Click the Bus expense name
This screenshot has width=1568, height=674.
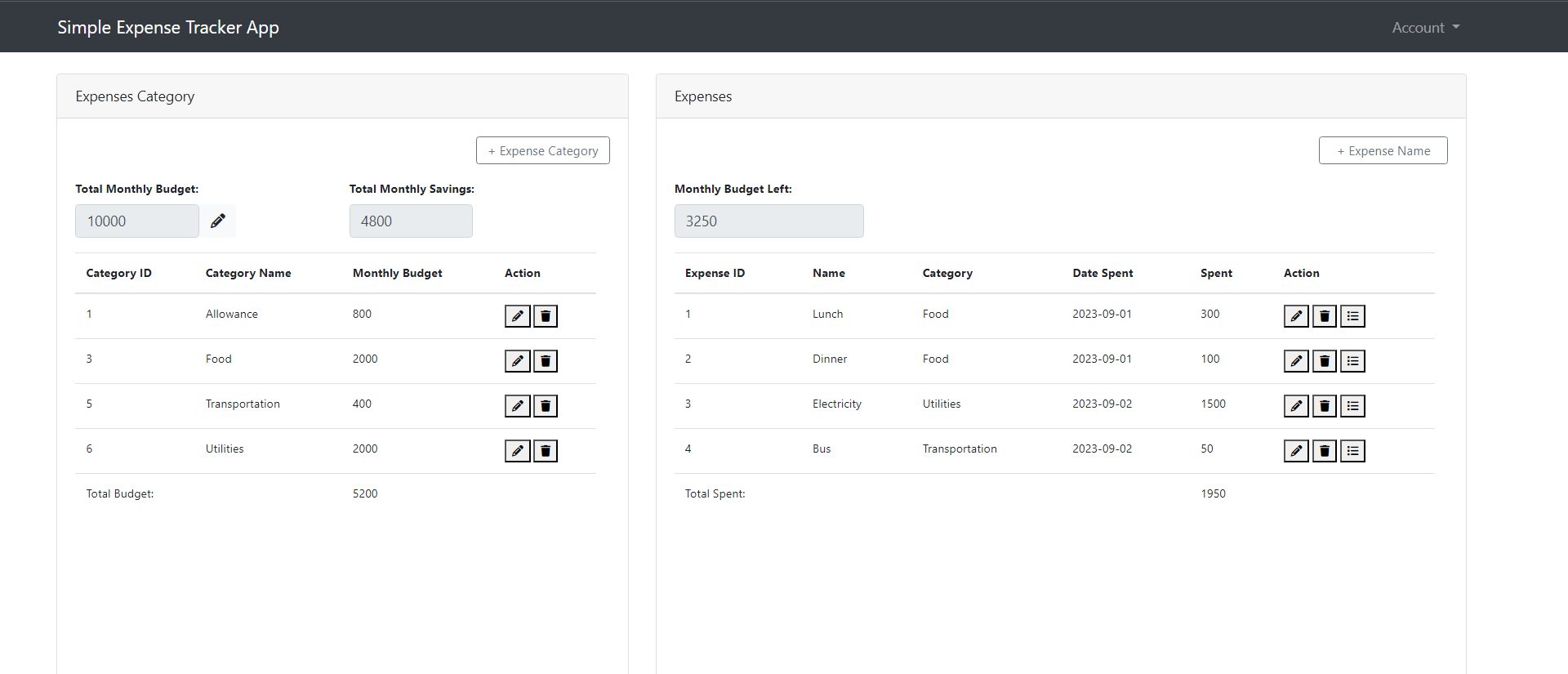822,449
